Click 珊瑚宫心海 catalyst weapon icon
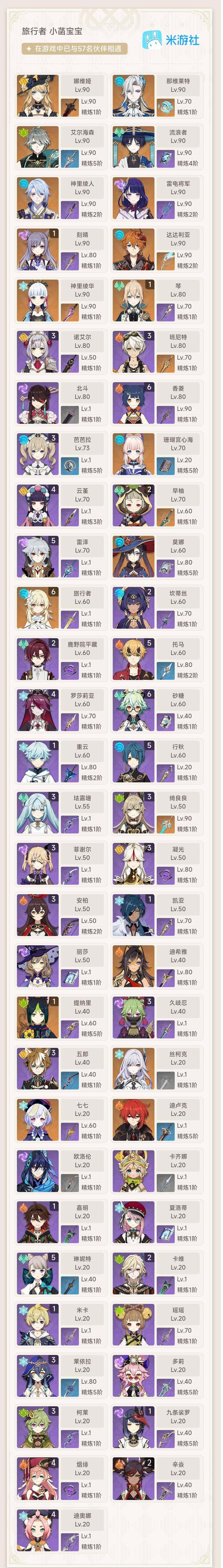The height and width of the screenshot is (1568, 223). pyautogui.click(x=165, y=466)
